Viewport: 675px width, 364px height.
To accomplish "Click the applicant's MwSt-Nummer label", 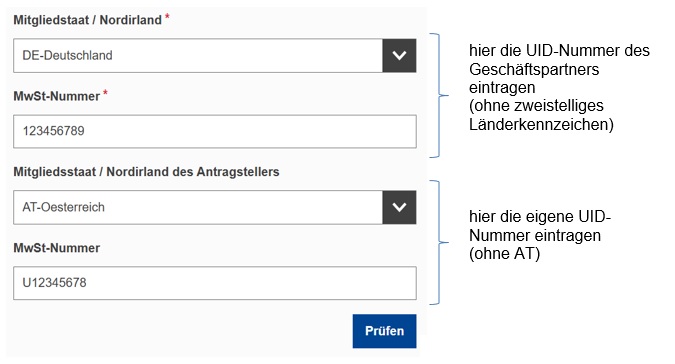I will (x=56, y=248).
